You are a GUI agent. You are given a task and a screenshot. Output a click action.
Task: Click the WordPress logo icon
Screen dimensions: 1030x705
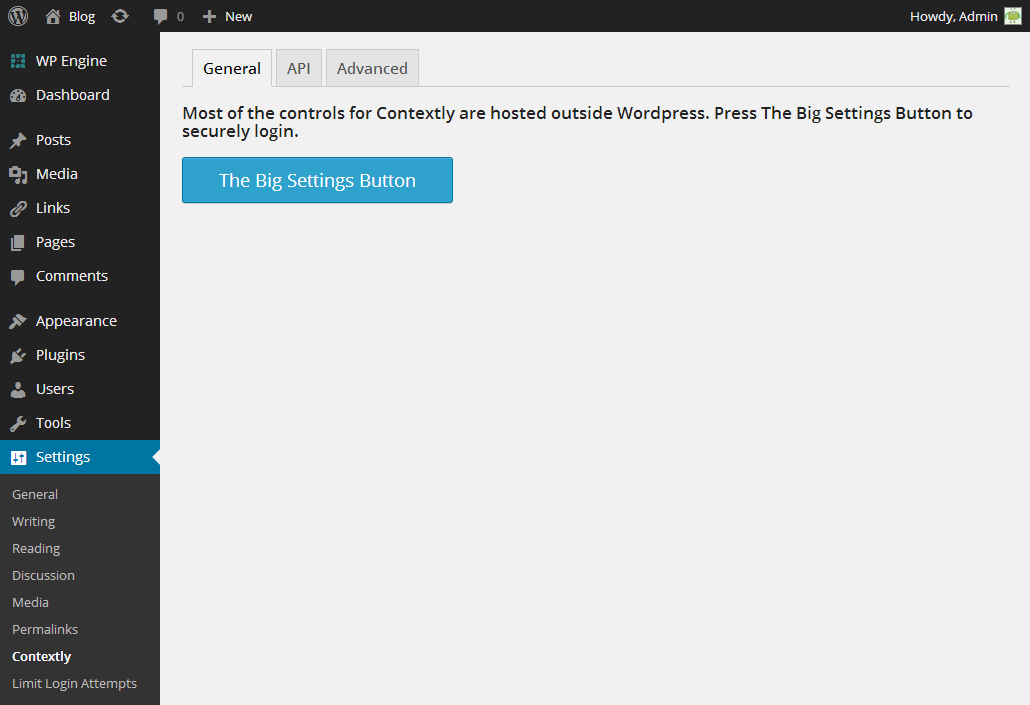point(18,16)
